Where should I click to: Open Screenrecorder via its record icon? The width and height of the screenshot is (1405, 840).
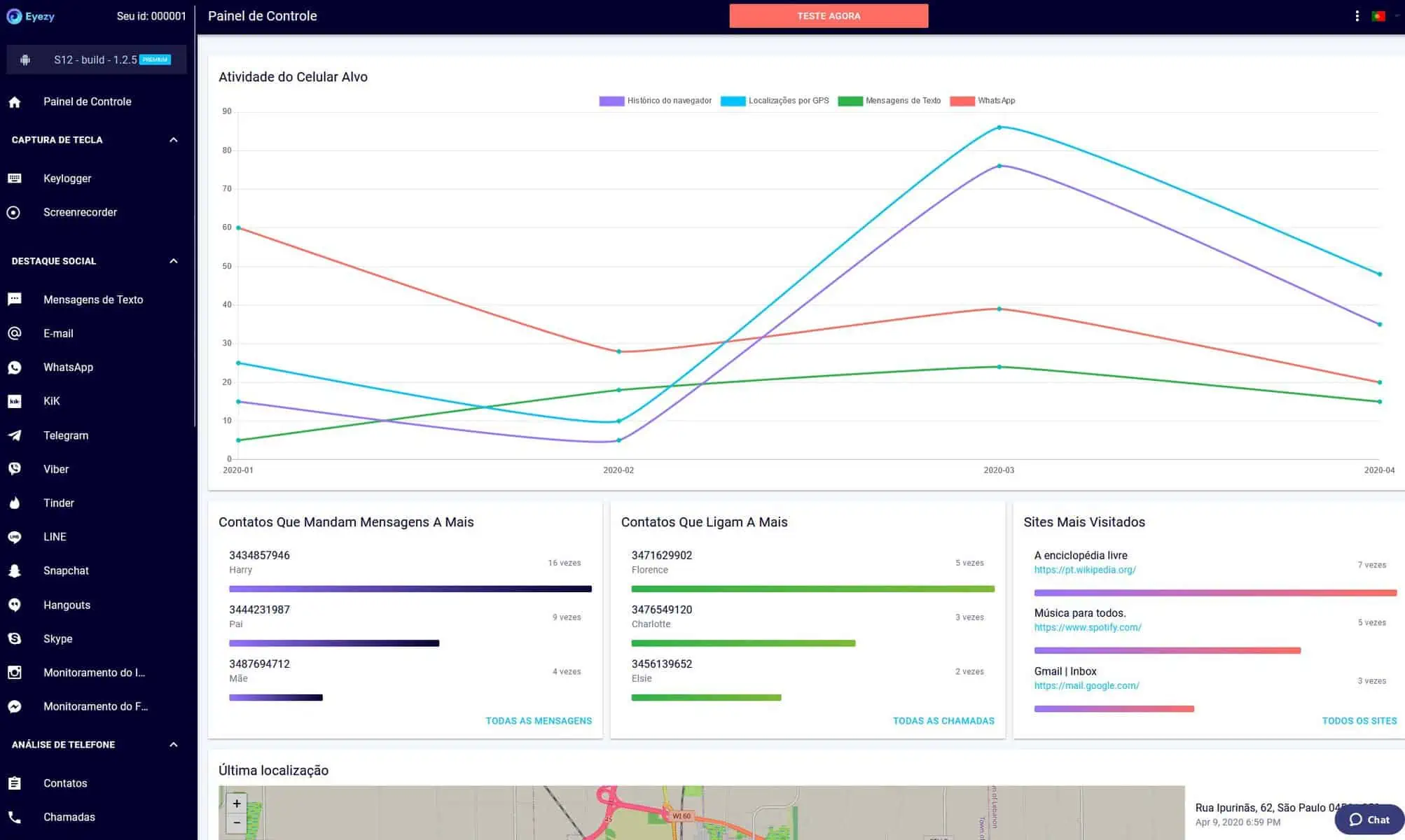[14, 212]
